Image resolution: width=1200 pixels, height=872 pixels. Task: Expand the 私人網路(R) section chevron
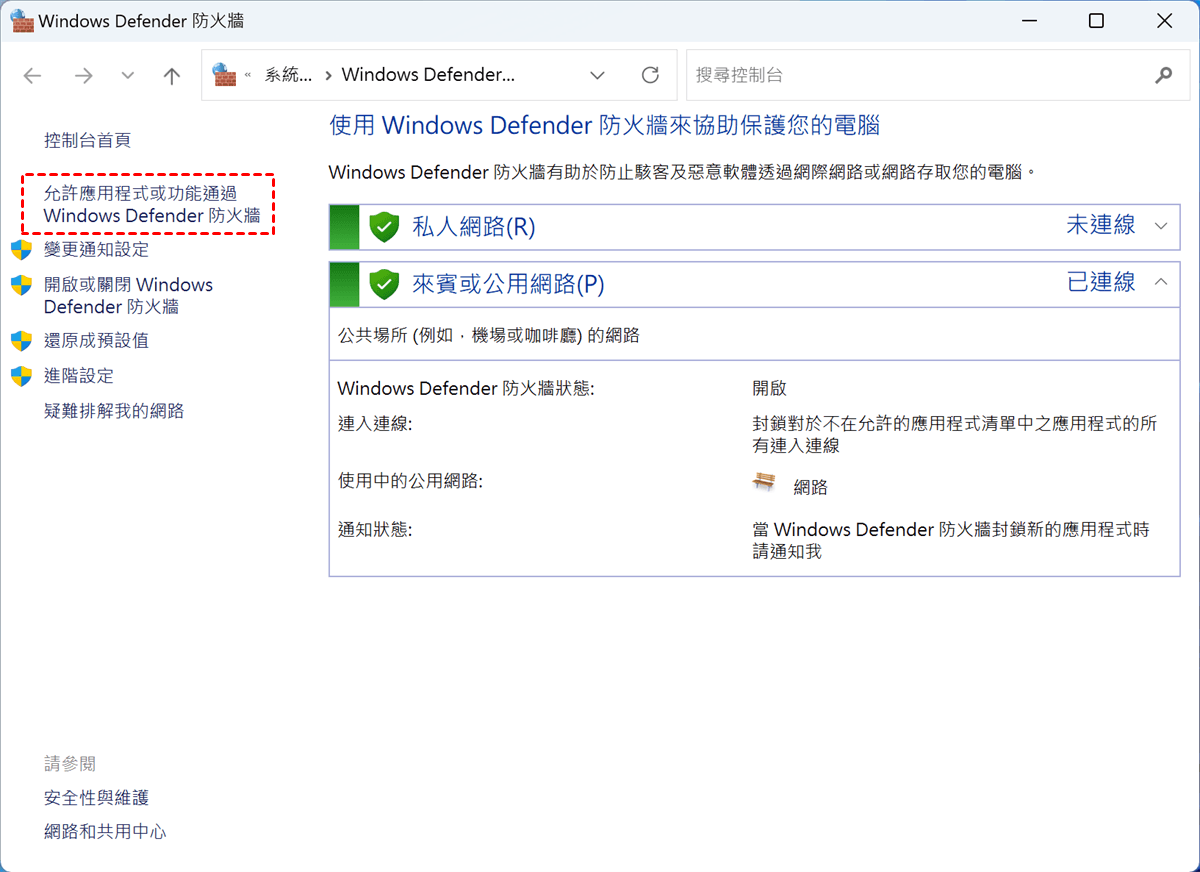(1160, 226)
